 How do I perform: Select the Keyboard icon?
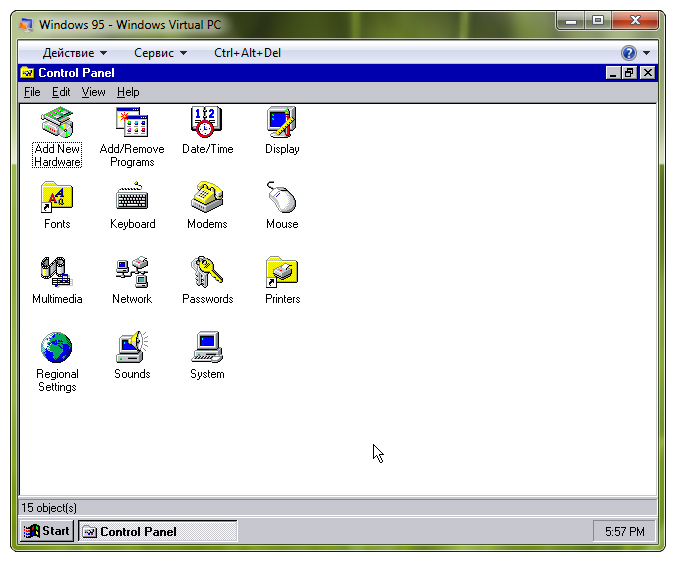[x=132, y=197]
